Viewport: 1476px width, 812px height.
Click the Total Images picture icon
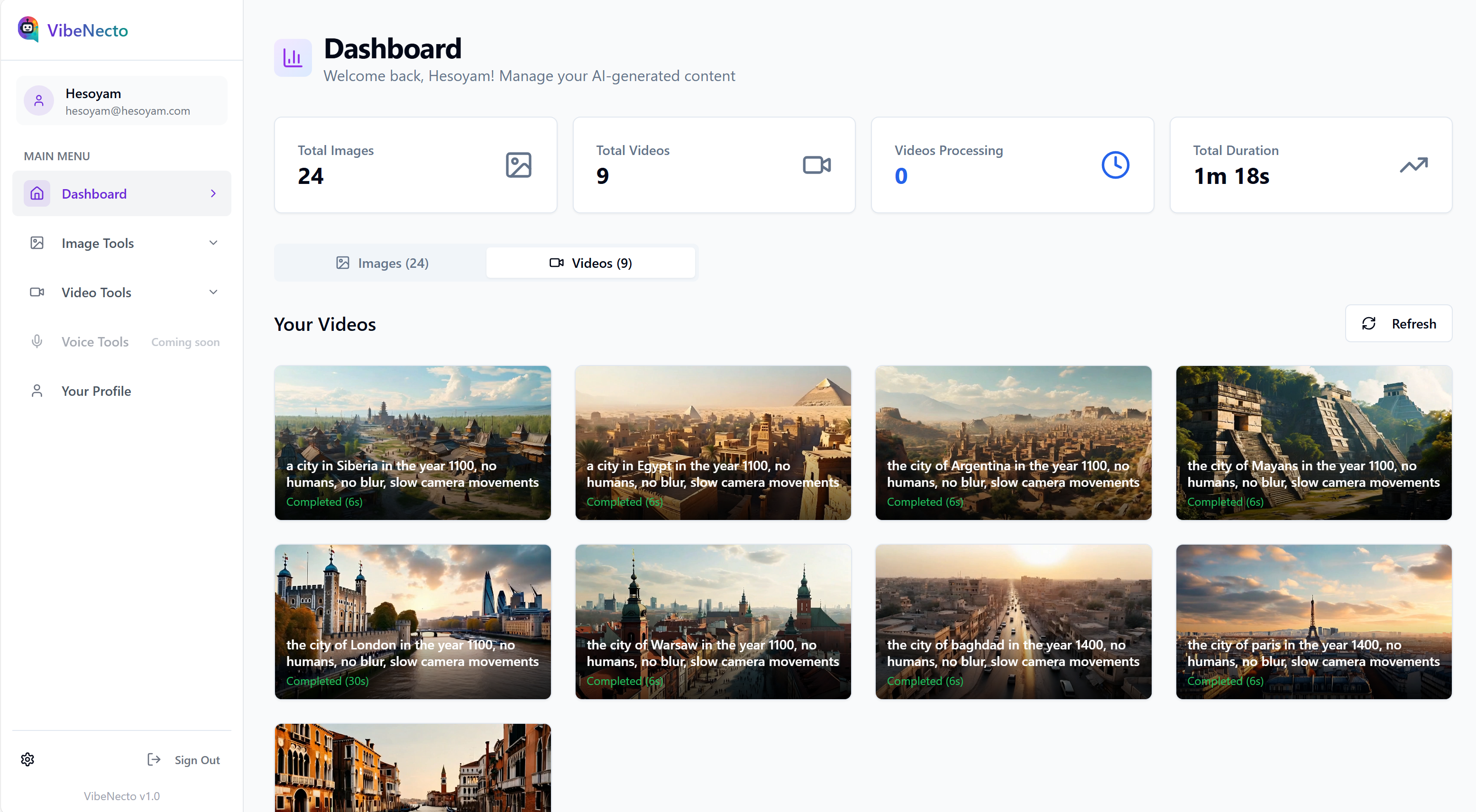(519, 165)
